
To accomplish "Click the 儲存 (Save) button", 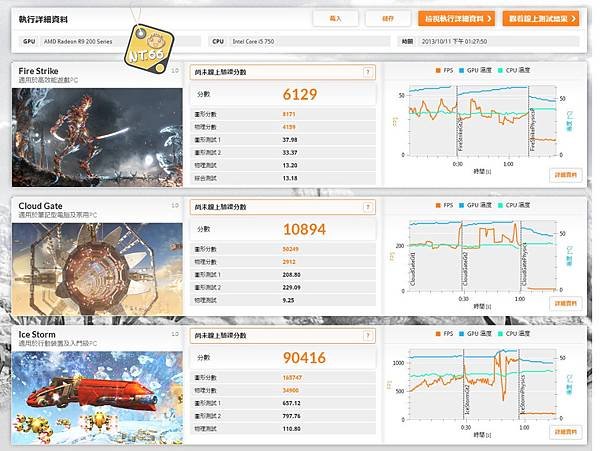I will [388, 18].
